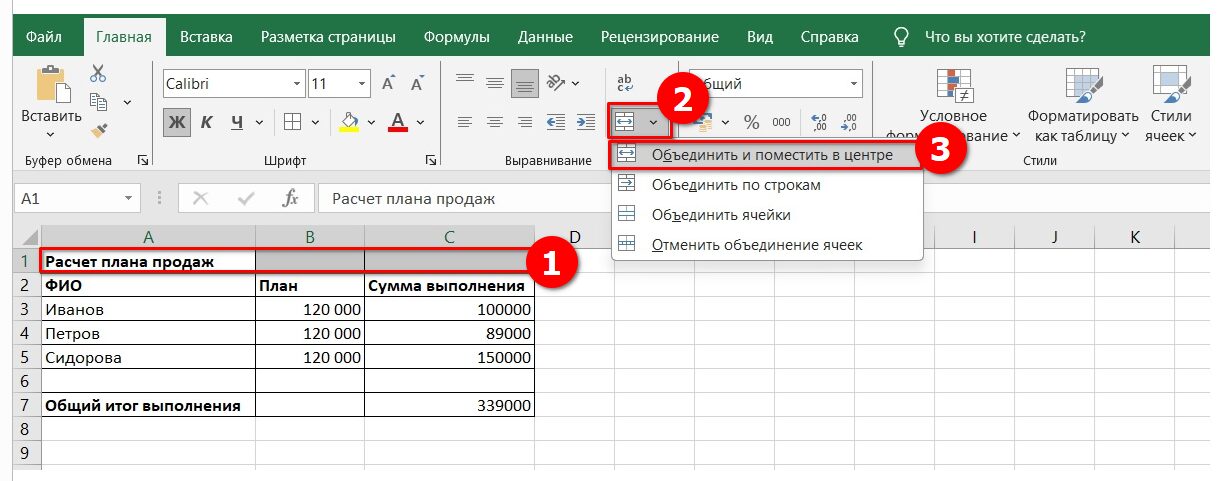1228x481 pixels.
Task: Expand the font color dropdown arrow
Action: [420, 122]
